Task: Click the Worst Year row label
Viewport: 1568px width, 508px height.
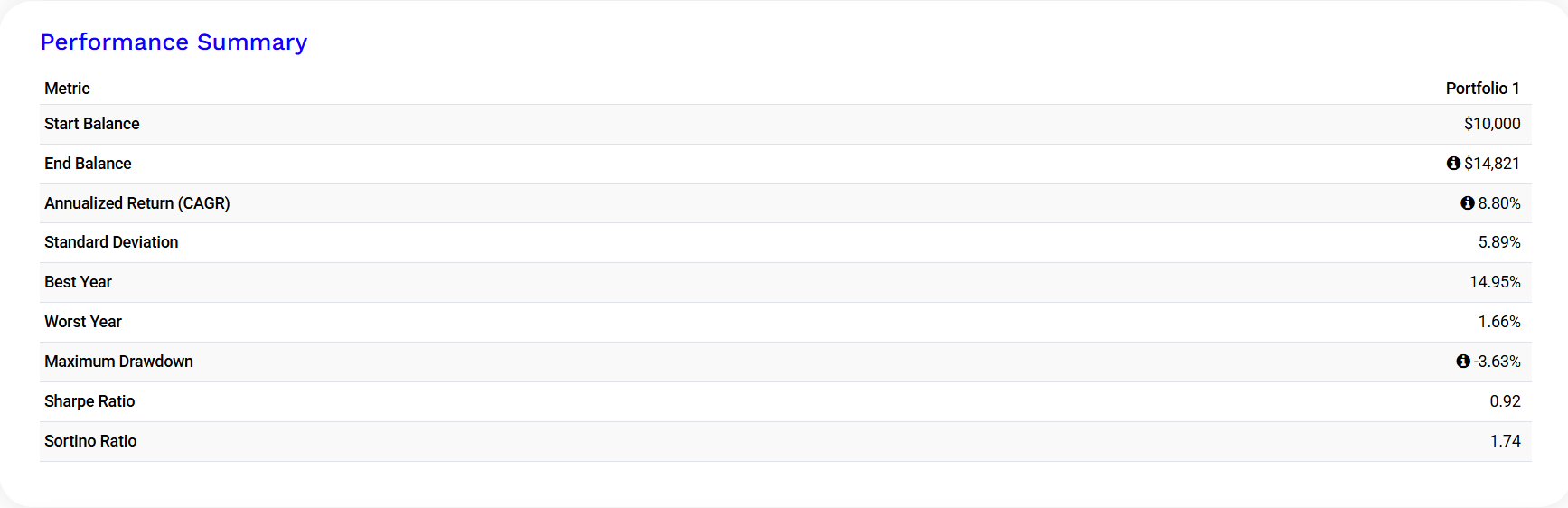Action: 82,322
